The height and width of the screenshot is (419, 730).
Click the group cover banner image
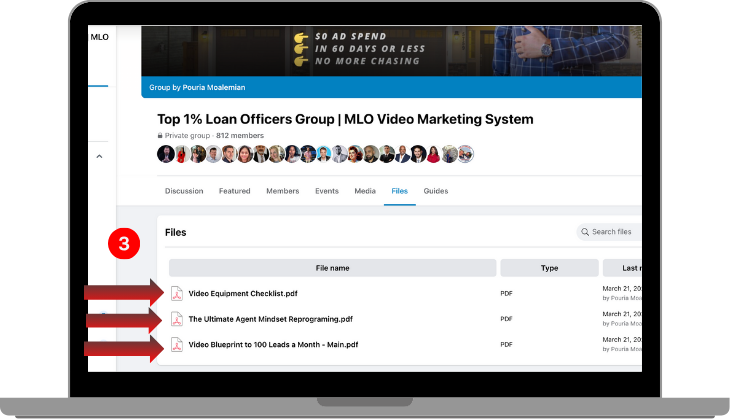(x=391, y=51)
